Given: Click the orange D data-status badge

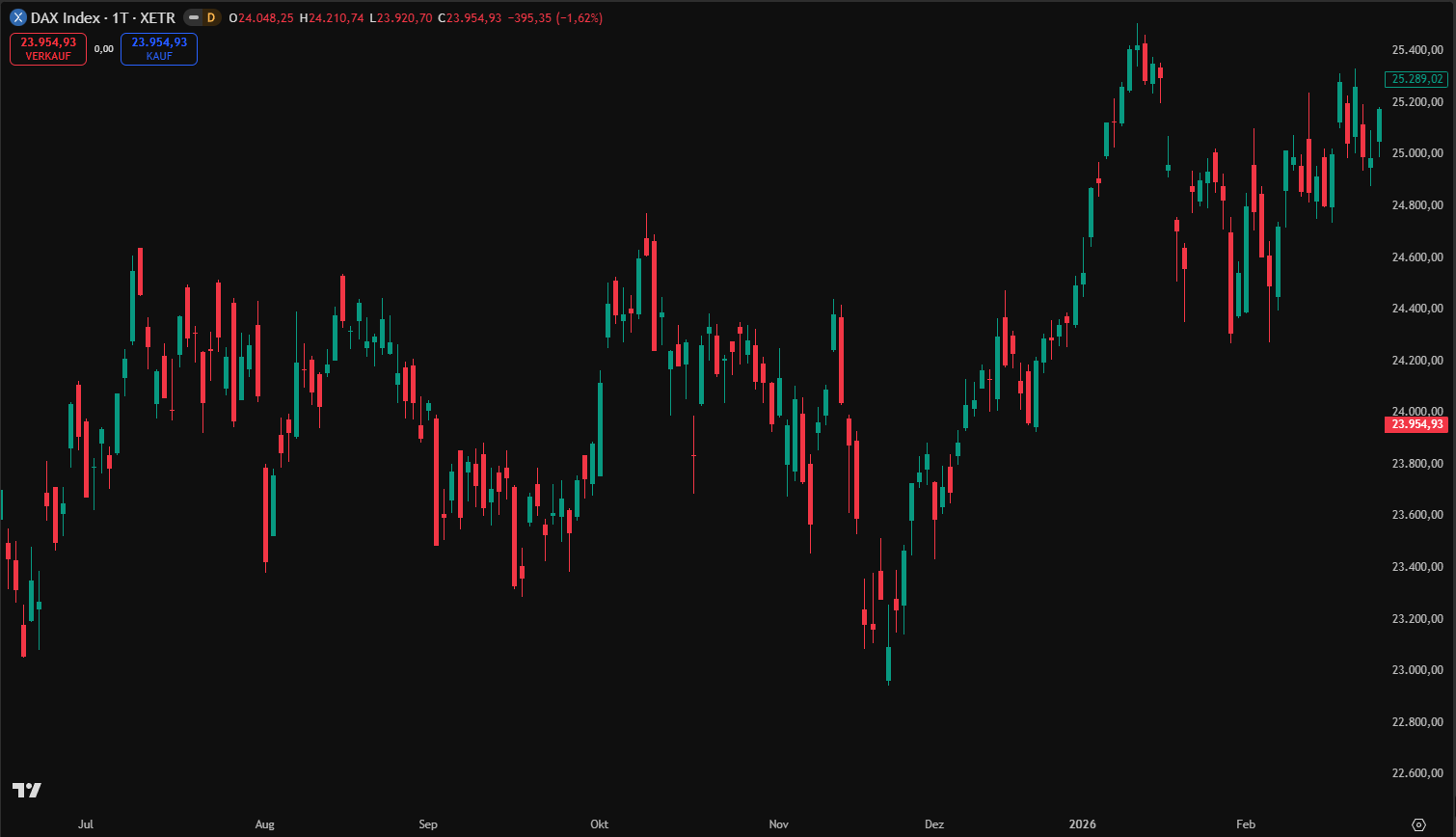Looking at the screenshot, I should (210, 17).
